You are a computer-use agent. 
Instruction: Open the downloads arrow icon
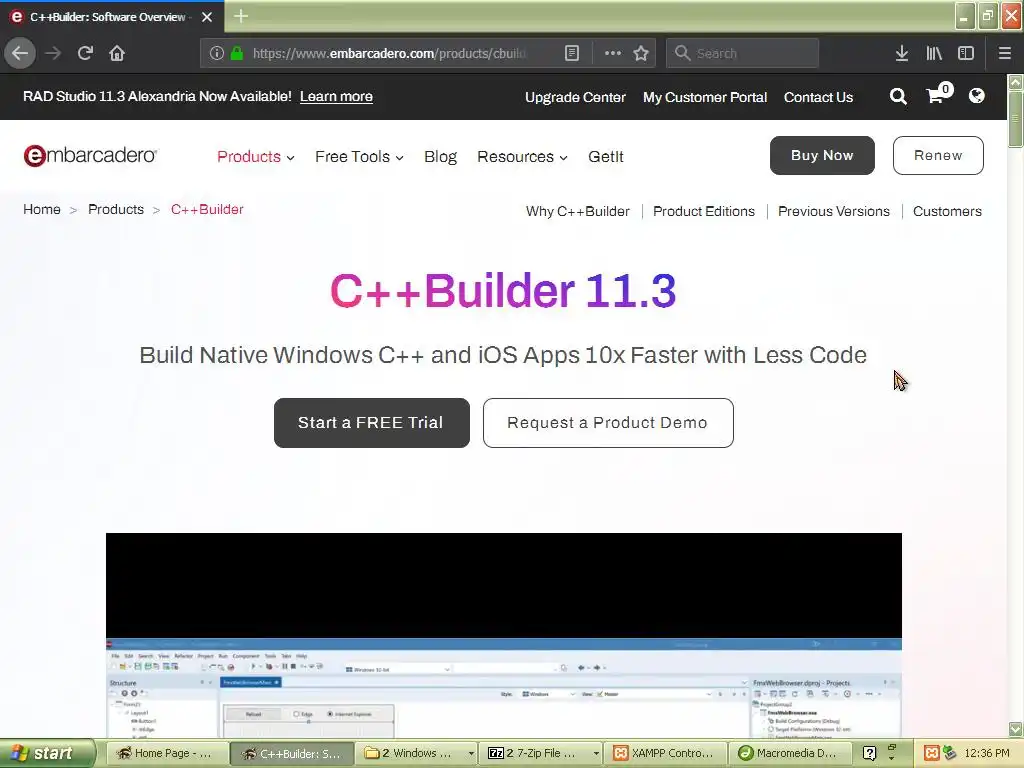(901, 53)
